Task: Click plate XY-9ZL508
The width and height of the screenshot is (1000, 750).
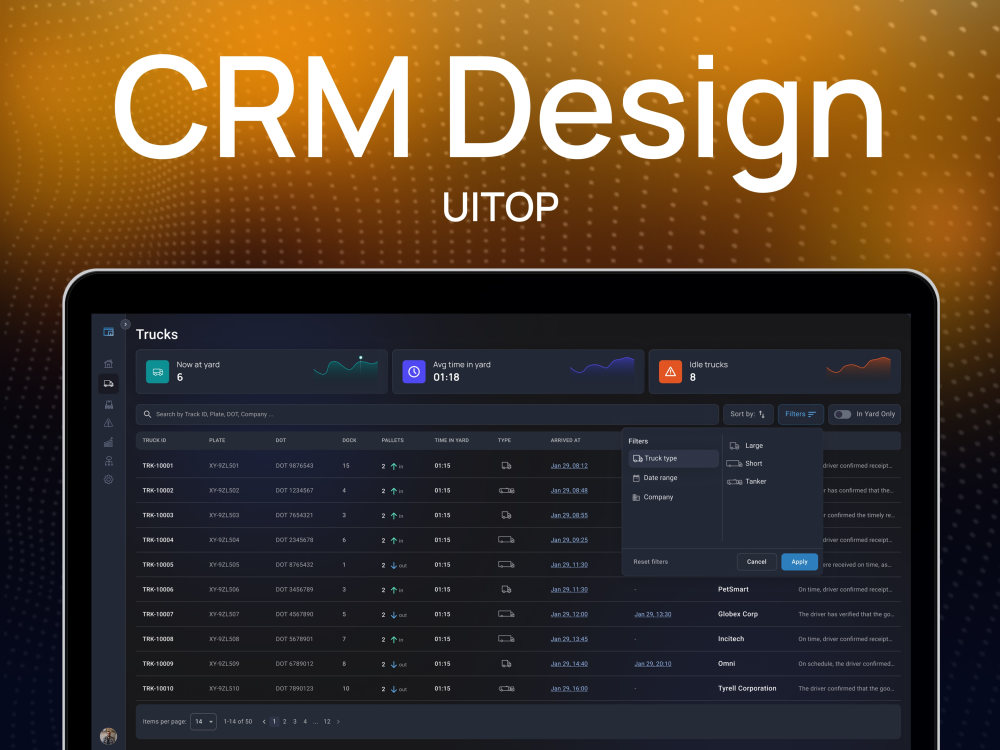Action: tap(224, 639)
